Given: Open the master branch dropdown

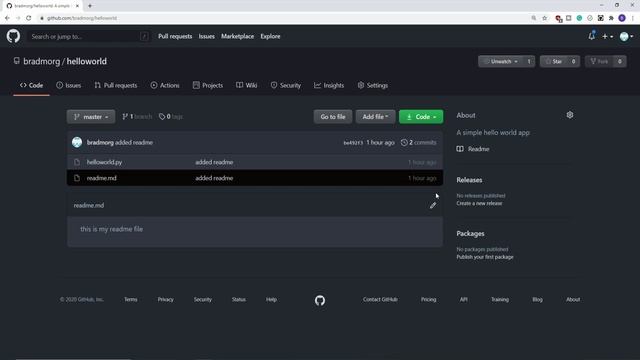Looking at the screenshot, I should point(91,117).
